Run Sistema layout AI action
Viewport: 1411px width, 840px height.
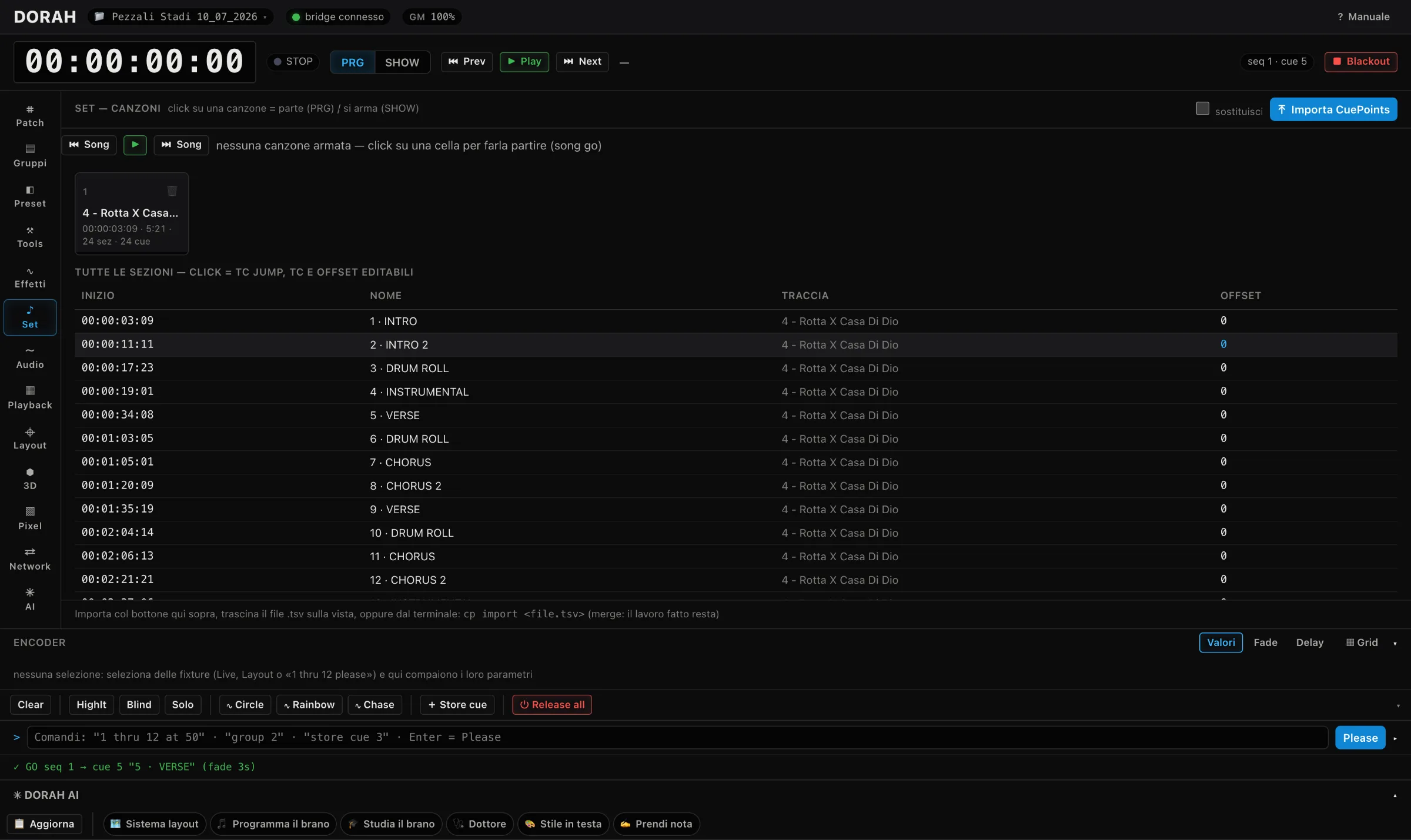[x=155, y=824]
